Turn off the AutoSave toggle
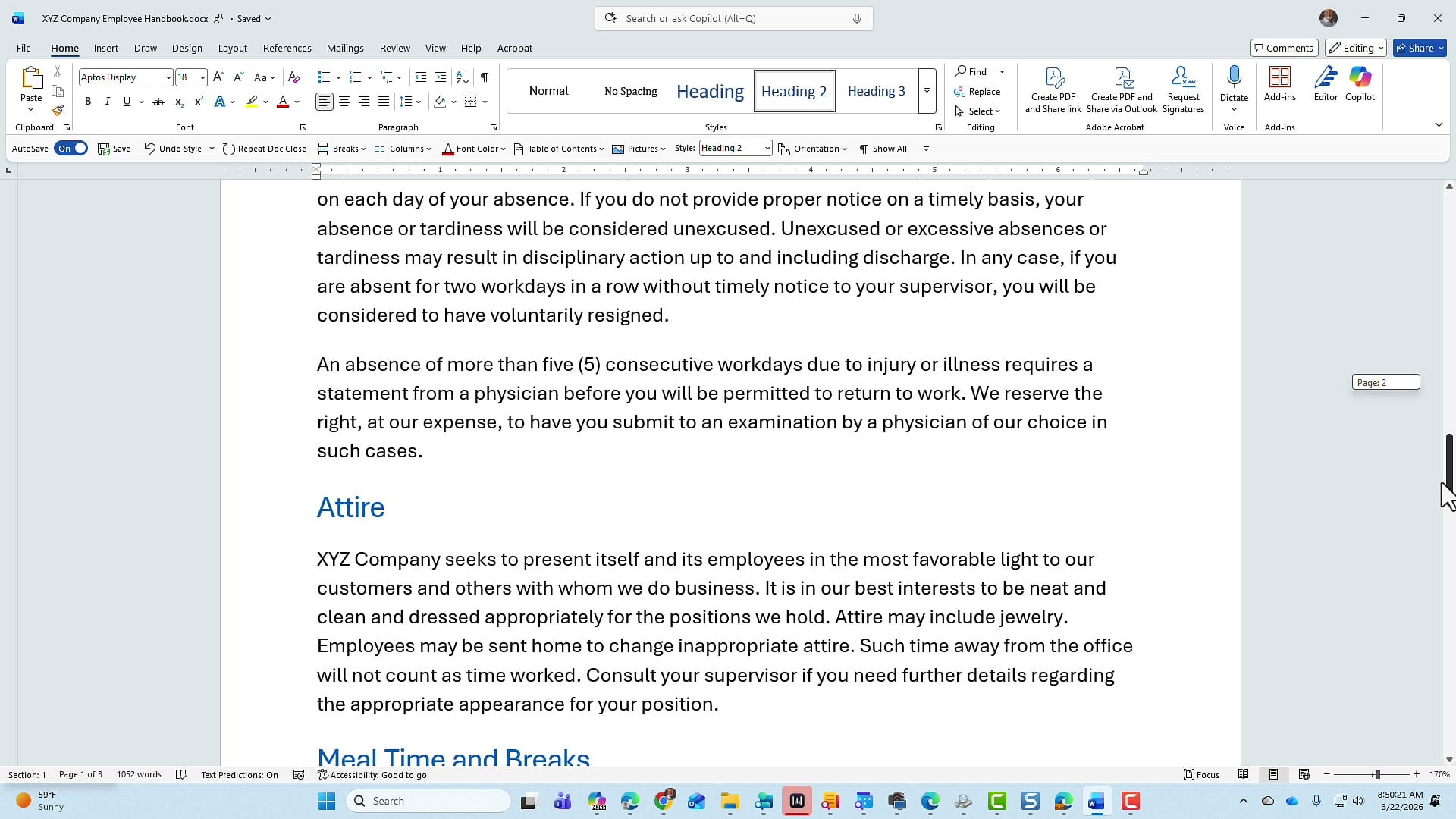The image size is (1456, 819). (71, 148)
